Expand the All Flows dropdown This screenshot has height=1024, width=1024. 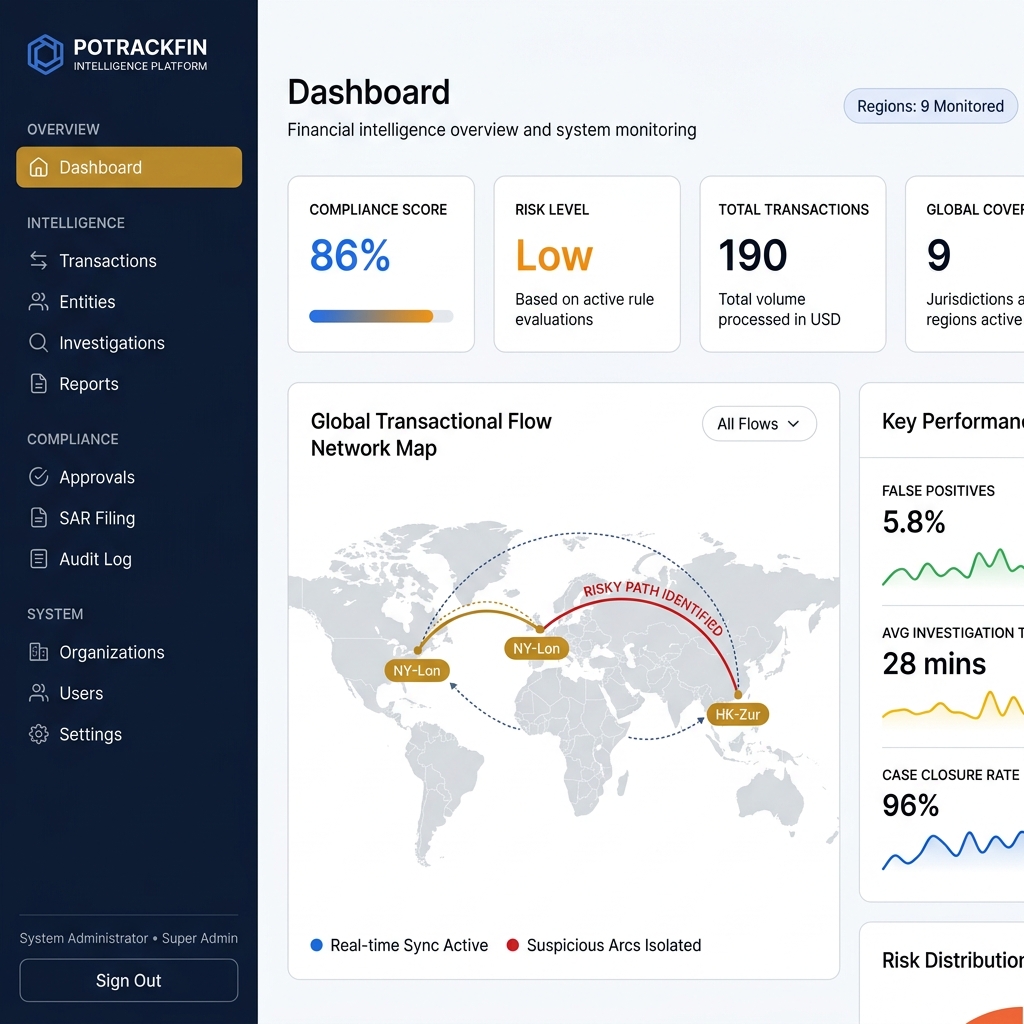759,424
